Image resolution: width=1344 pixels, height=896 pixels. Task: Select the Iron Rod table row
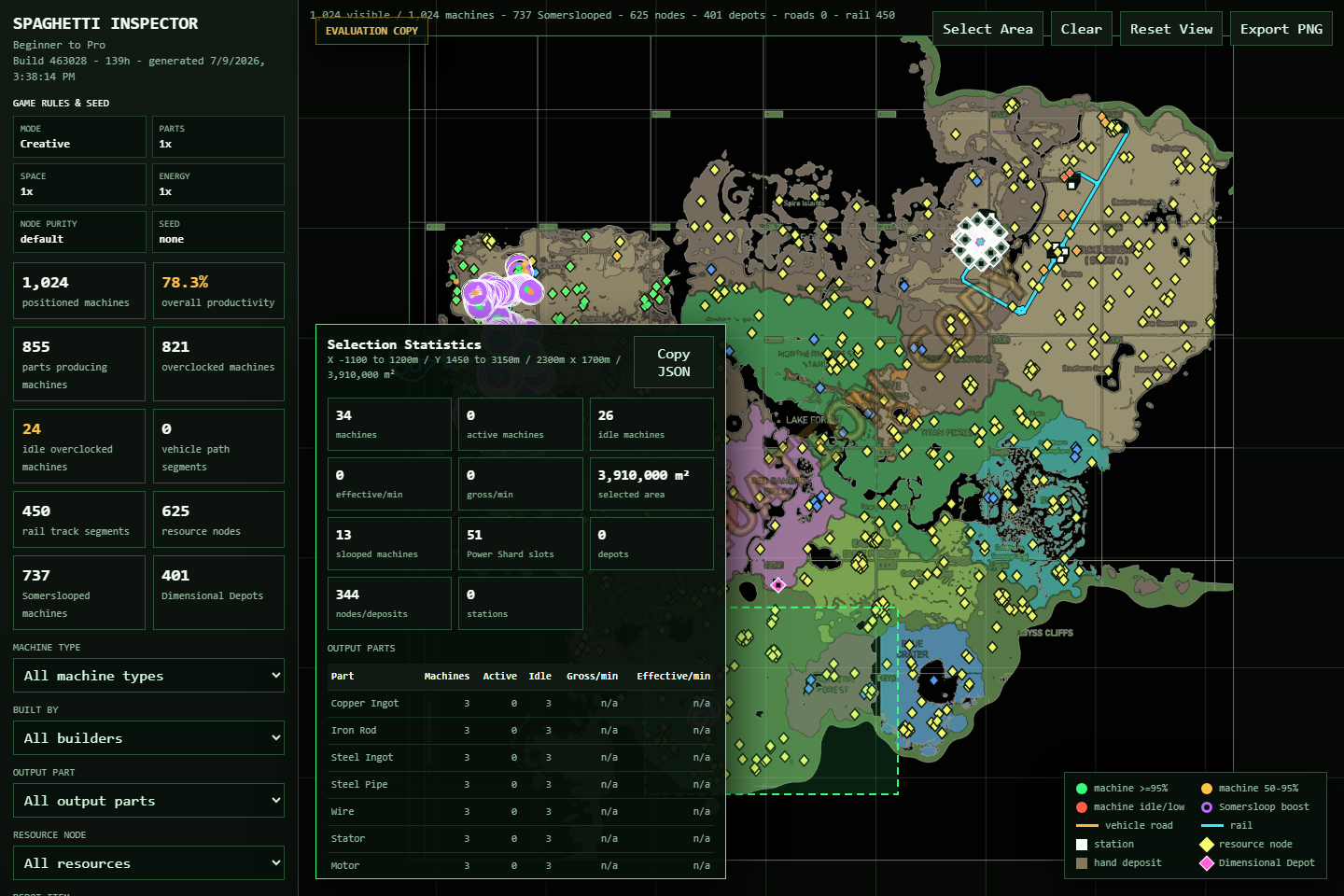click(x=521, y=731)
